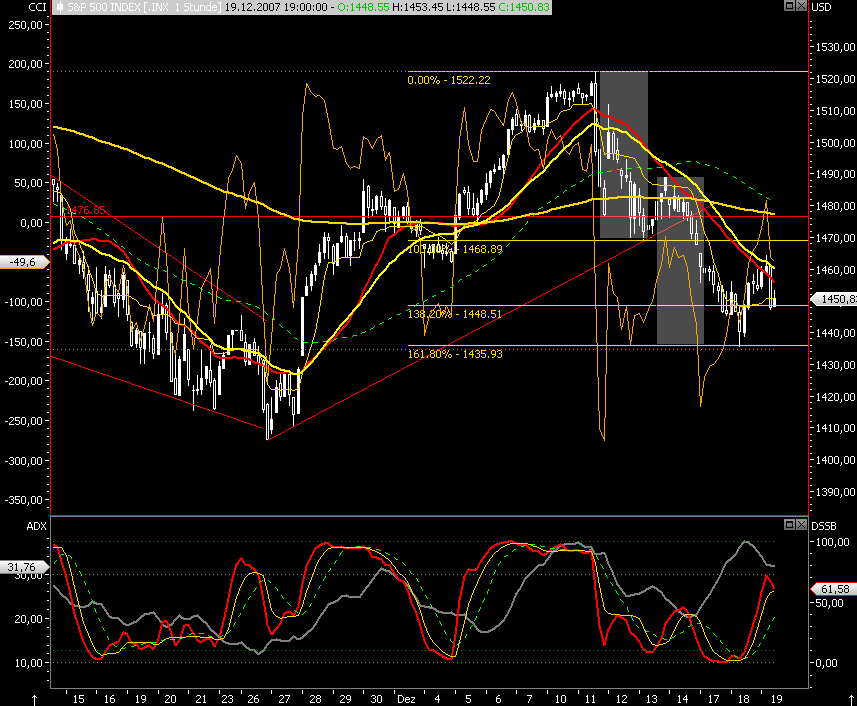The image size is (857, 706).
Task: Click the up arrow at bottom left of the time axis
Action: (35, 699)
